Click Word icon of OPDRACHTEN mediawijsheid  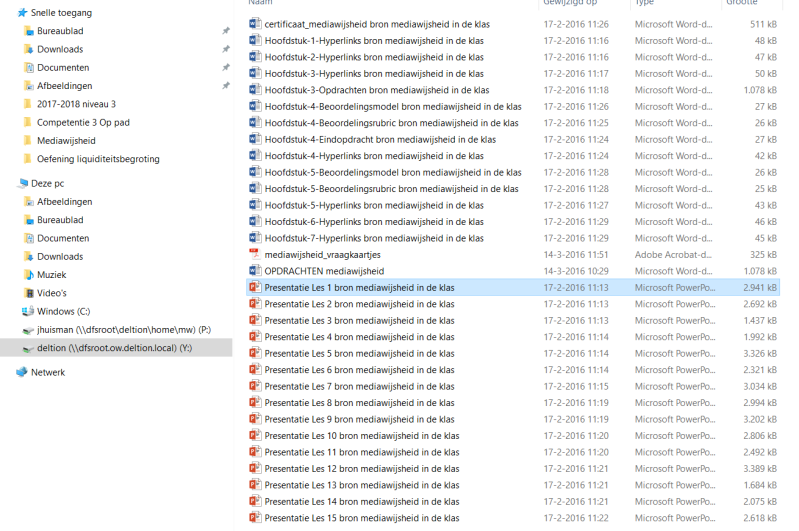255,271
